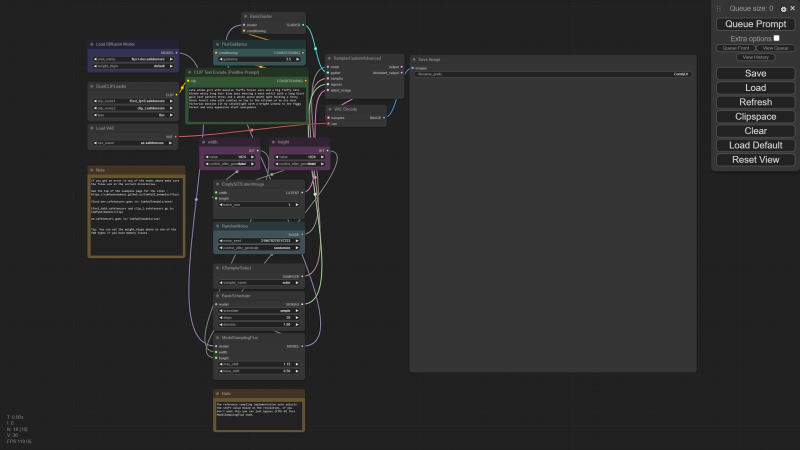Collapse the Load Diffusion Model node dot

coord(91,45)
